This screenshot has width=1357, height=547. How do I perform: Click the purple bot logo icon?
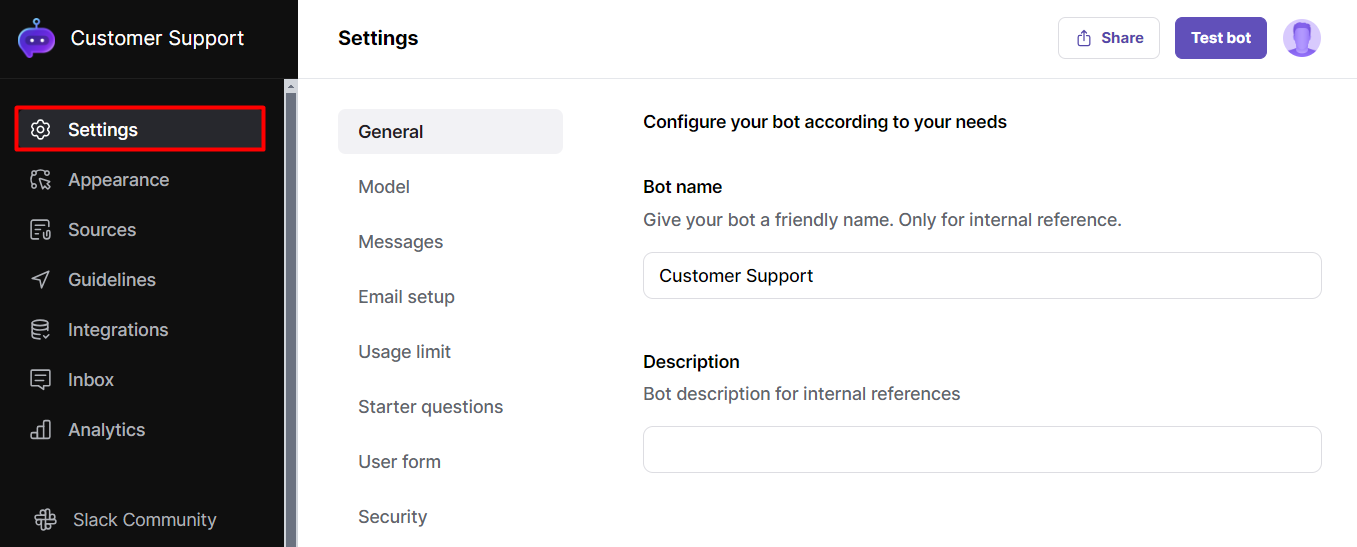(37, 39)
